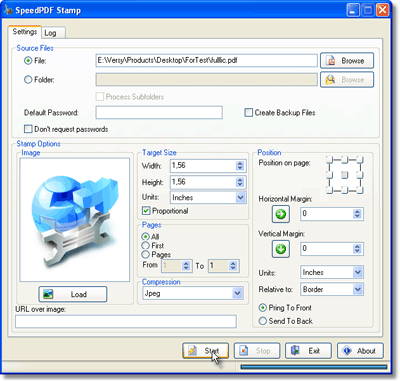Click the stamp image preview

click(75, 220)
